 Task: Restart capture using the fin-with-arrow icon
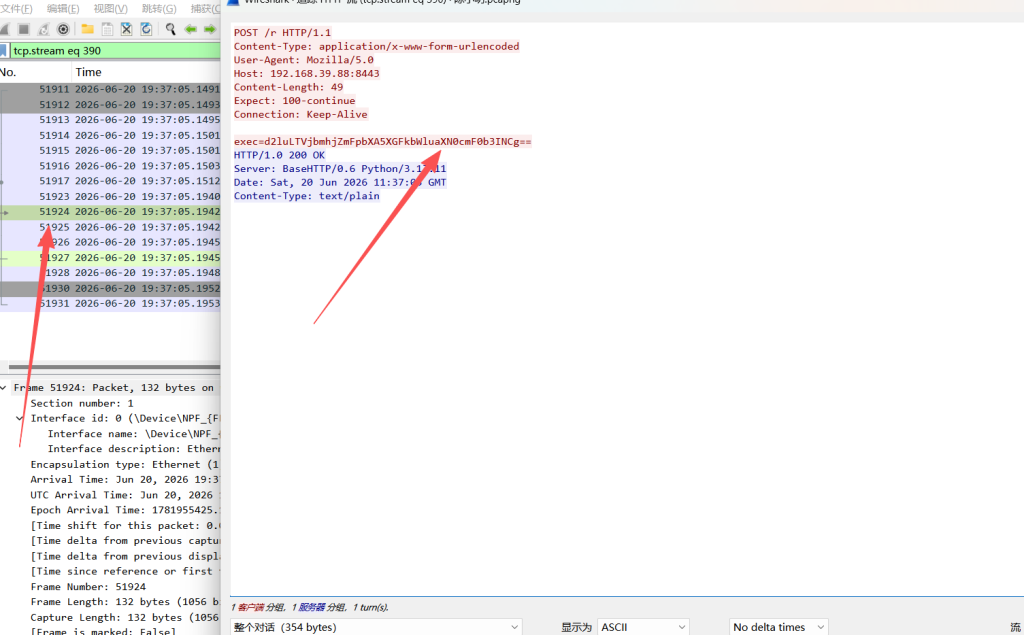[43, 29]
